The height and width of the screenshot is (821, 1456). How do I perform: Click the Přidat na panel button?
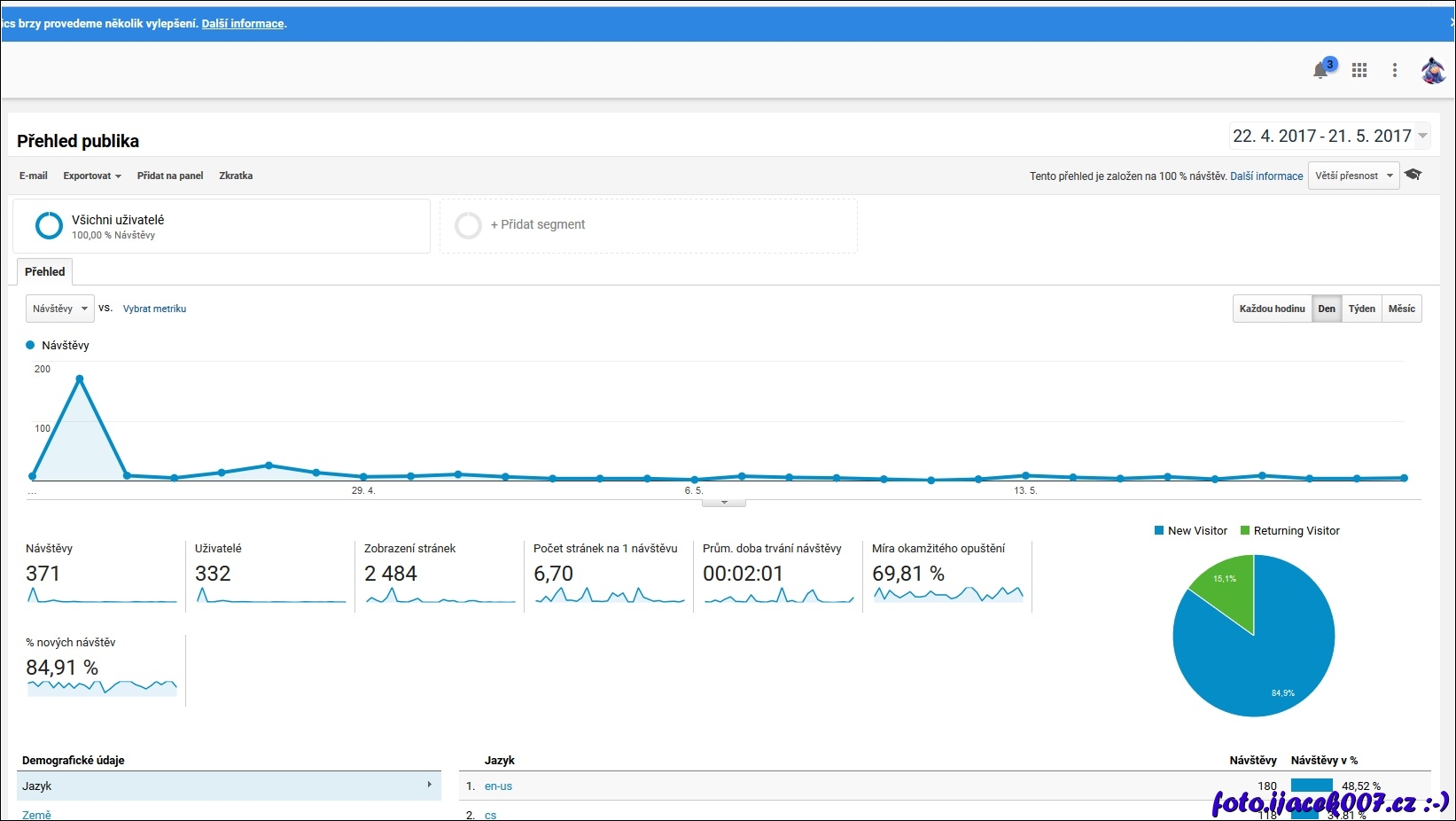pos(170,176)
